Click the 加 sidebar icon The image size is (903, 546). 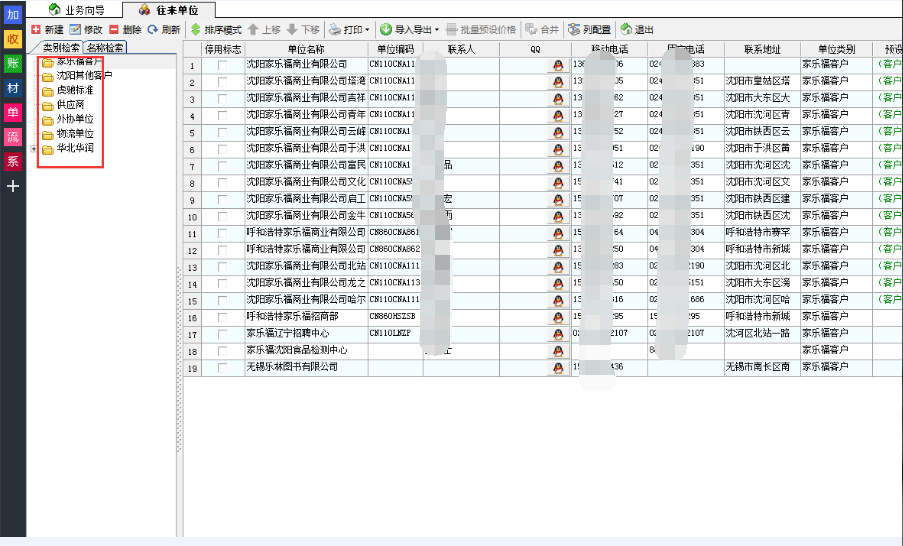click(x=13, y=15)
